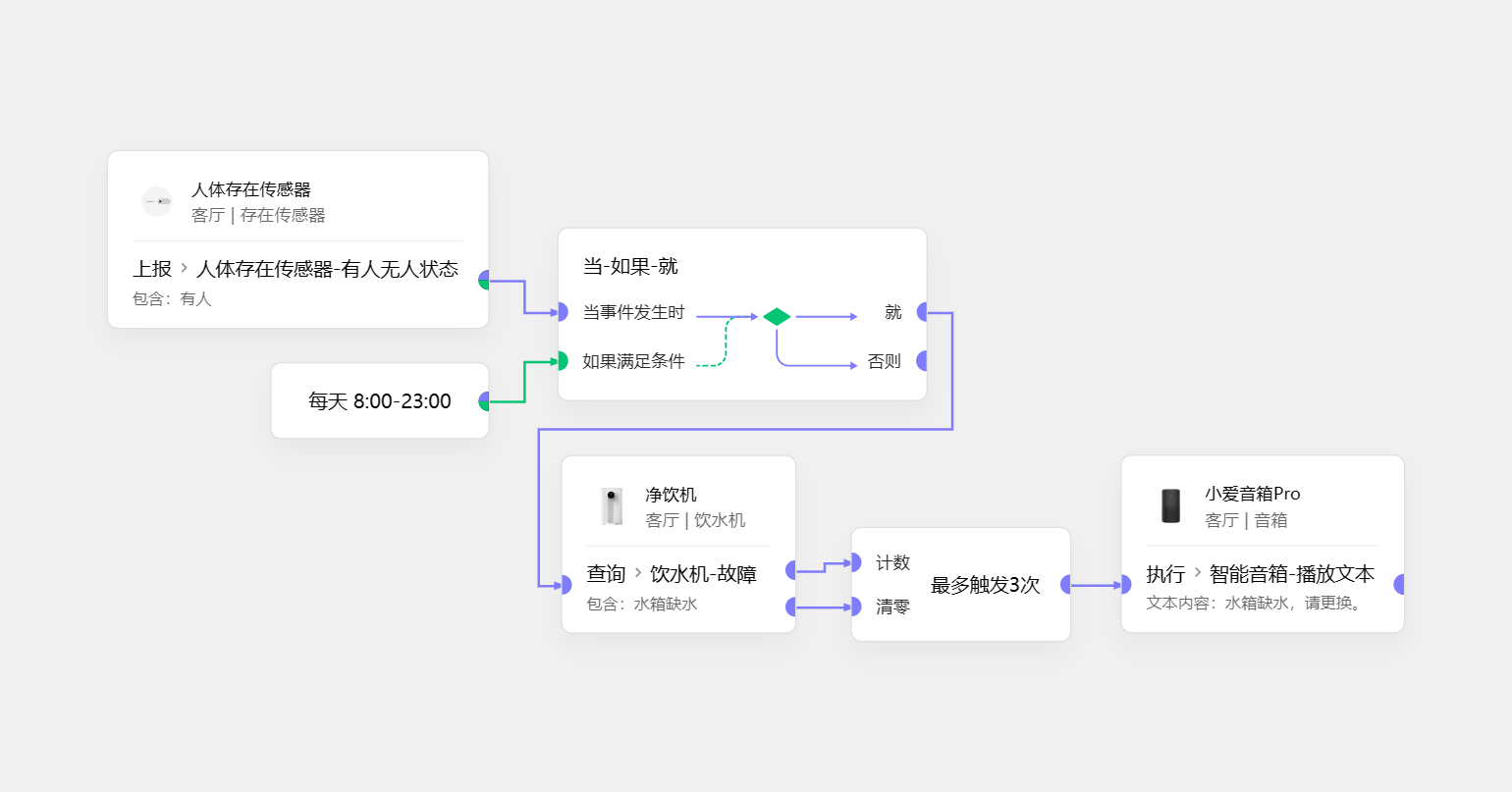The width and height of the screenshot is (1512, 792).
Task: Click the water dispenser device icon
Action: pyautogui.click(x=613, y=506)
